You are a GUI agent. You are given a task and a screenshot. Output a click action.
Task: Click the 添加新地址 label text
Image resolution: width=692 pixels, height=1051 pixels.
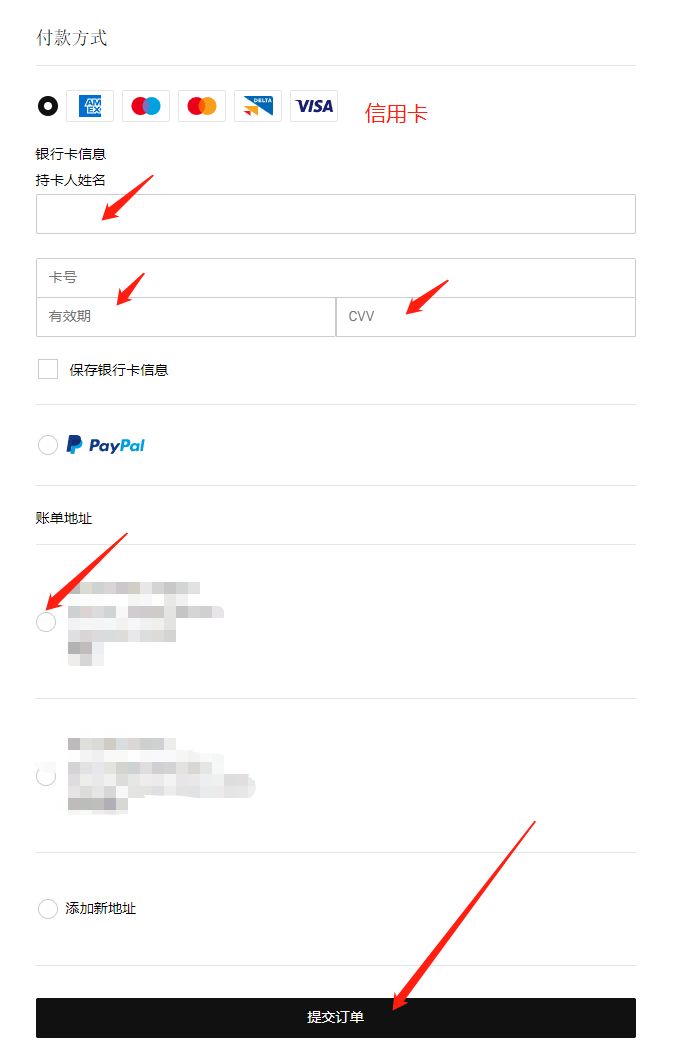[x=101, y=909]
